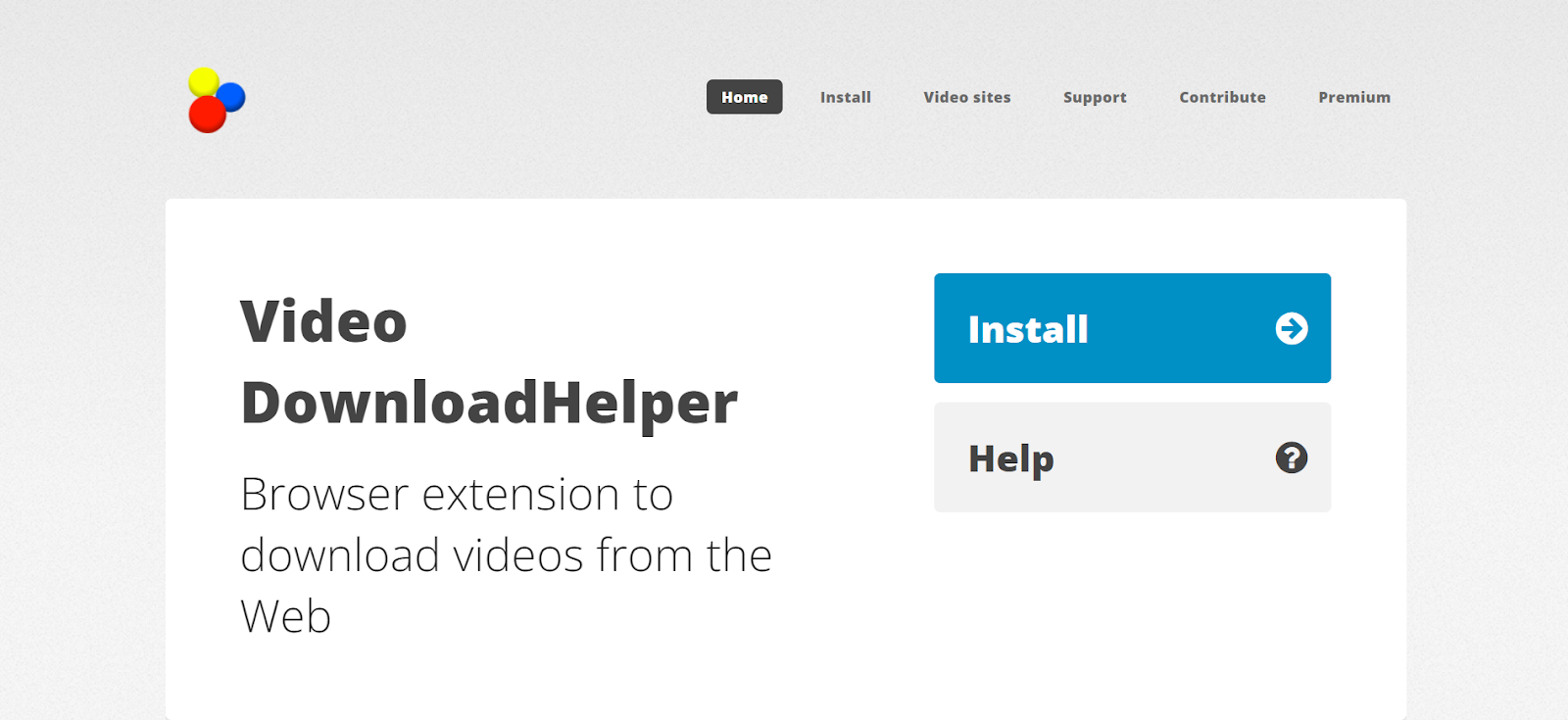Viewport: 1568px width, 720px height.
Task: Click the white arrow circle icon on Install
Action: (1292, 328)
